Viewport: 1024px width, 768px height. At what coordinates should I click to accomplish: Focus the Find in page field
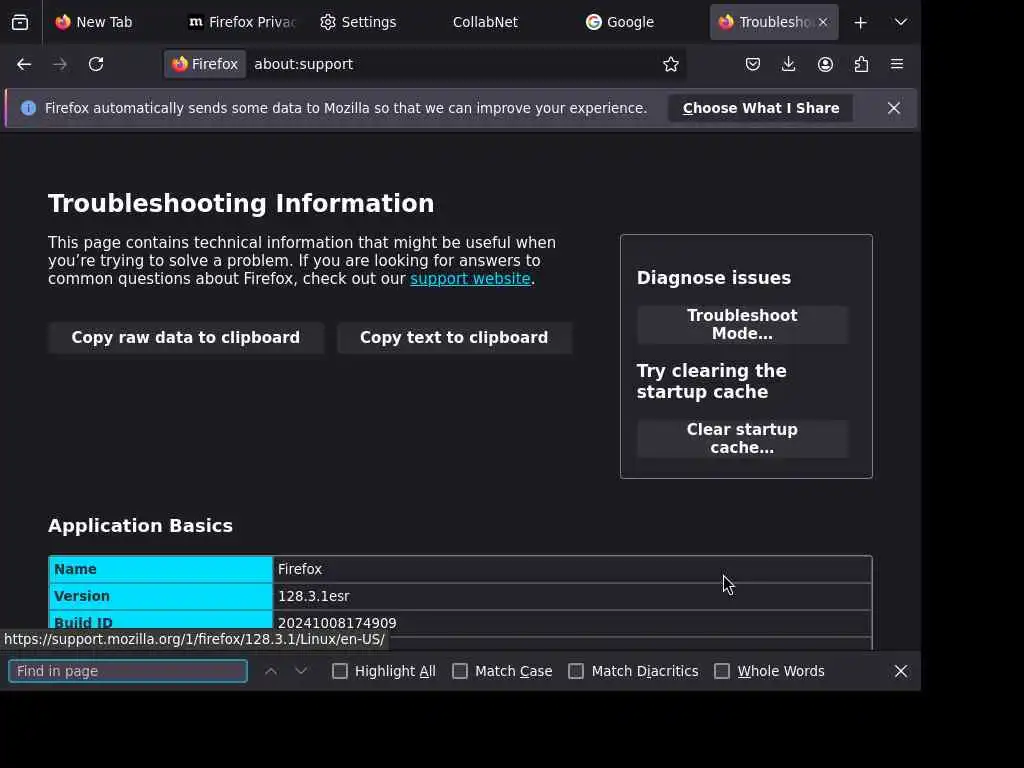pyautogui.click(x=128, y=671)
